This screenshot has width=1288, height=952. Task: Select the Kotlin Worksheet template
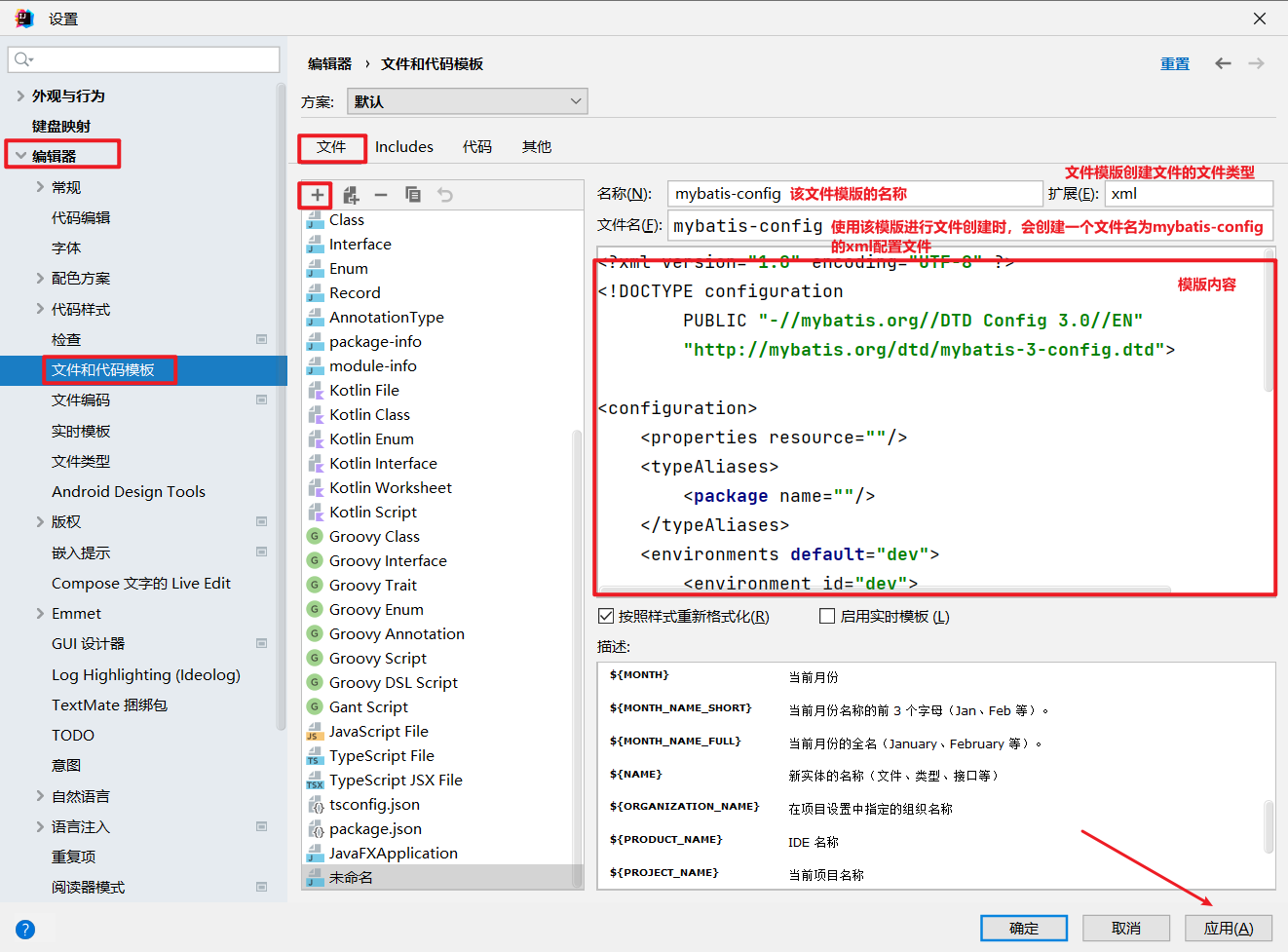click(391, 487)
